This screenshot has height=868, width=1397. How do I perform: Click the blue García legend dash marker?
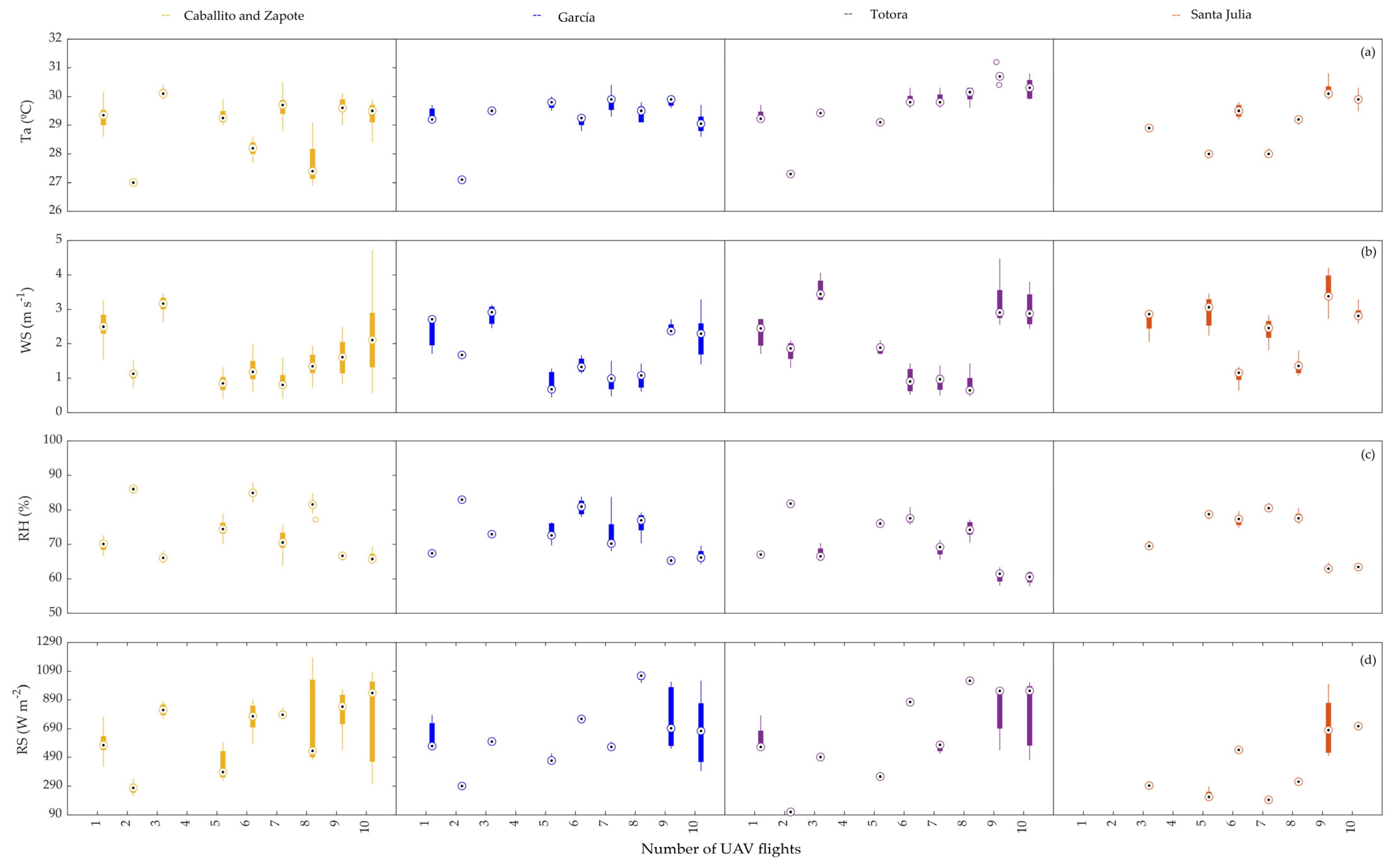(537, 16)
